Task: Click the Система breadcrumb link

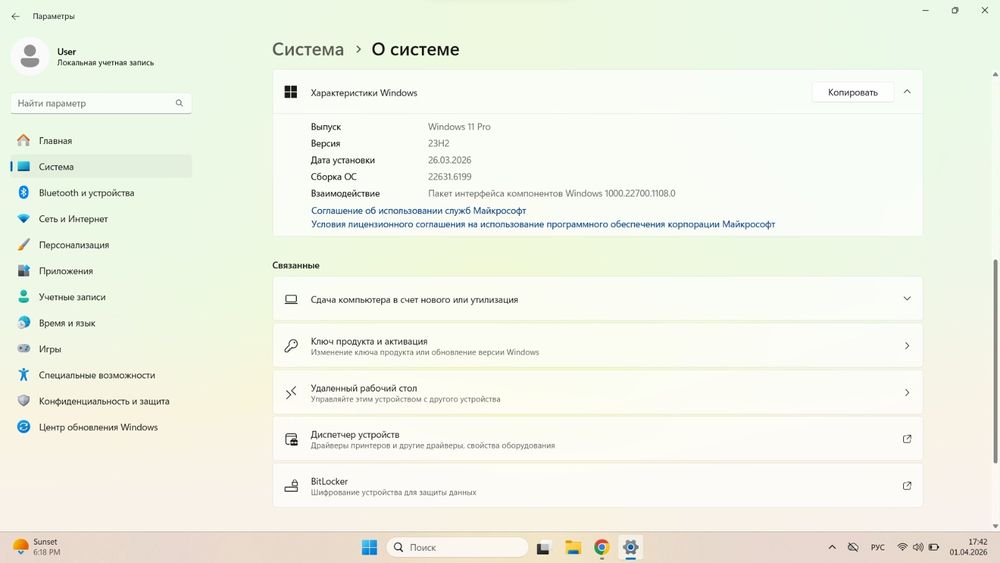Action: (308, 49)
